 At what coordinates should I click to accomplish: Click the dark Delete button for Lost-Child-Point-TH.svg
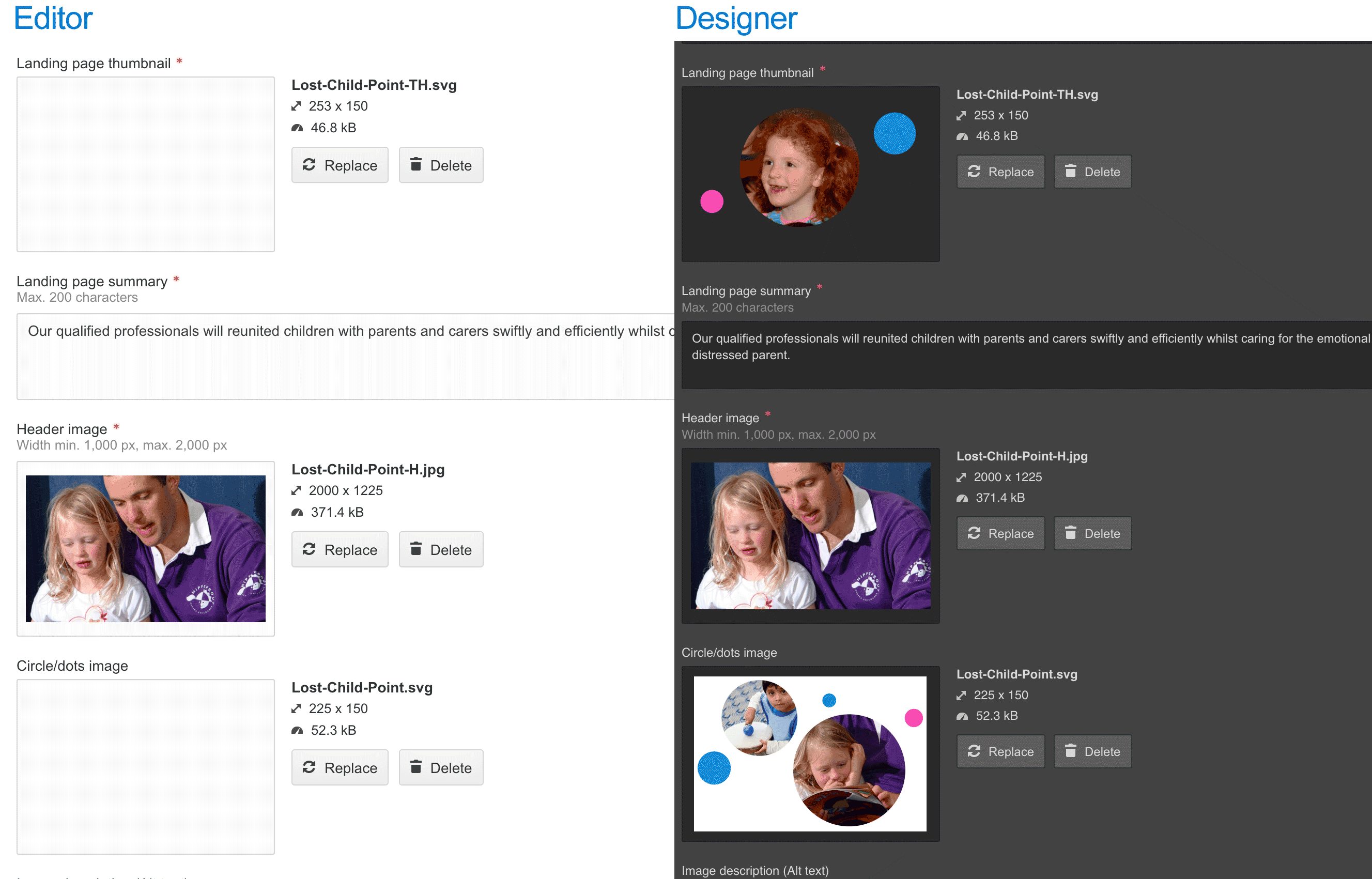pos(1092,172)
